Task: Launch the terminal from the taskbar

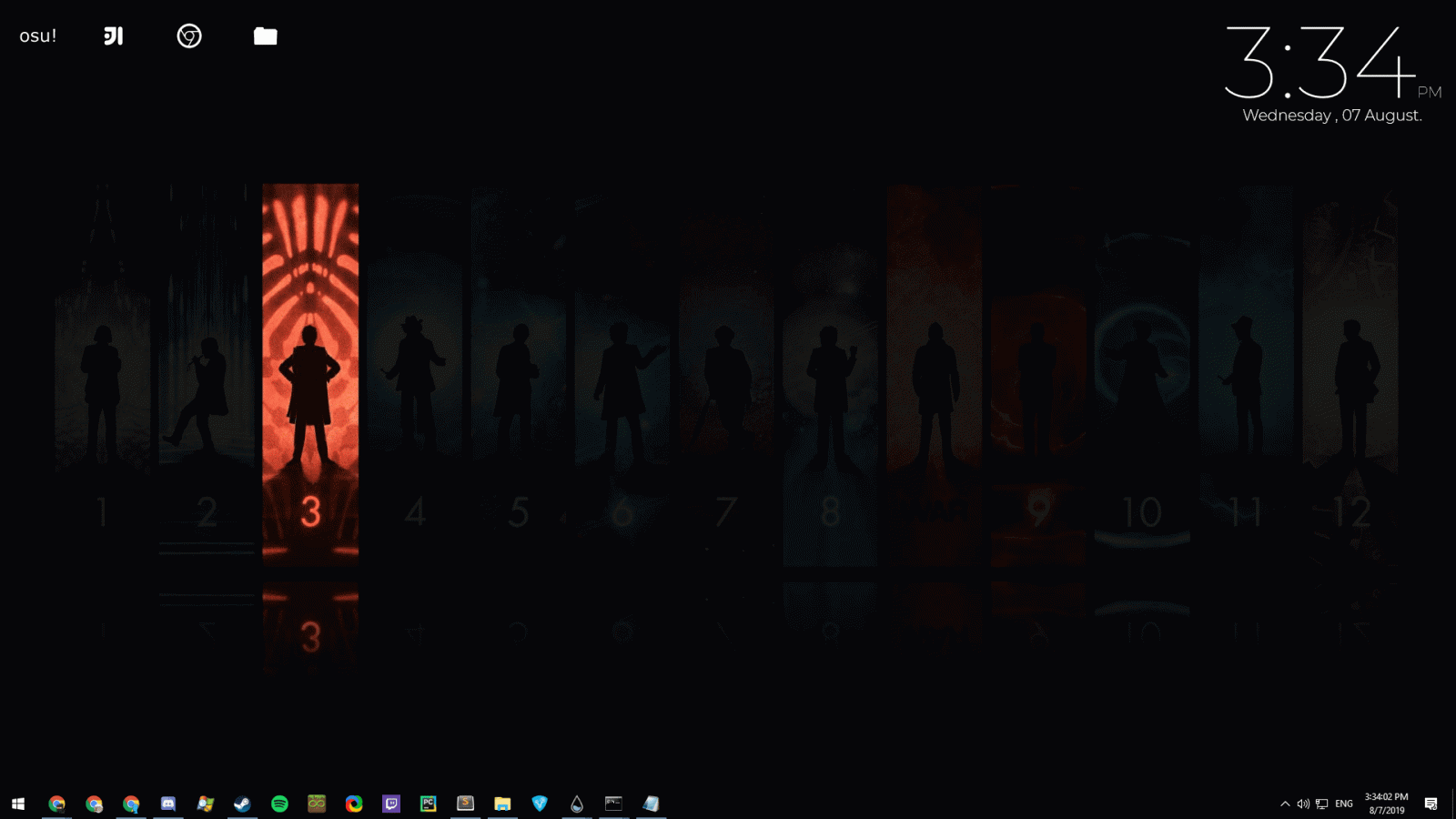Action: click(x=612, y=804)
